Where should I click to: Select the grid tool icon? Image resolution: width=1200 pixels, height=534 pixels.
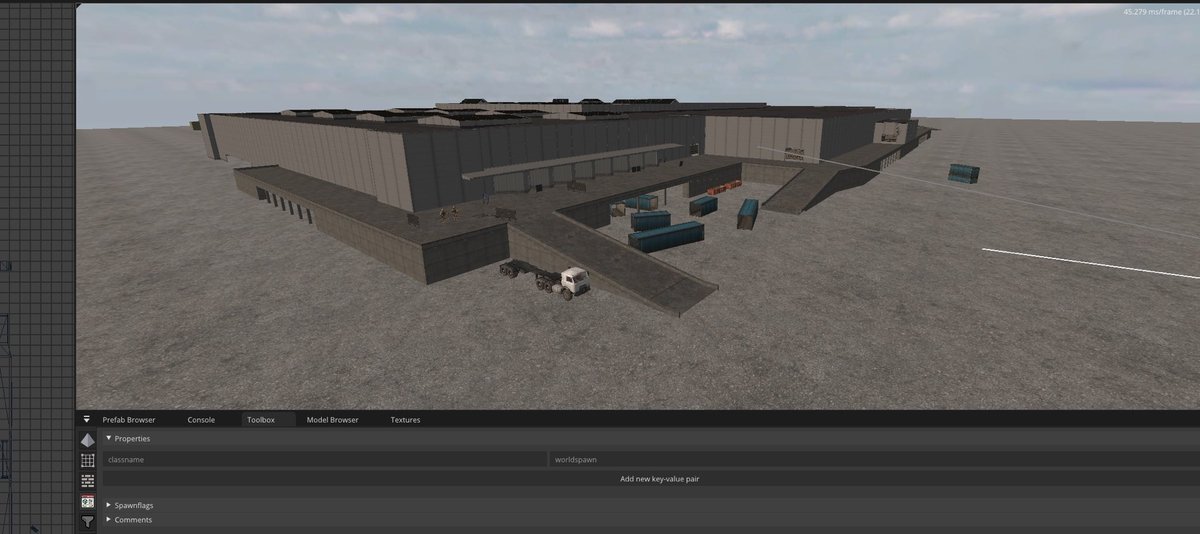pyautogui.click(x=88, y=460)
